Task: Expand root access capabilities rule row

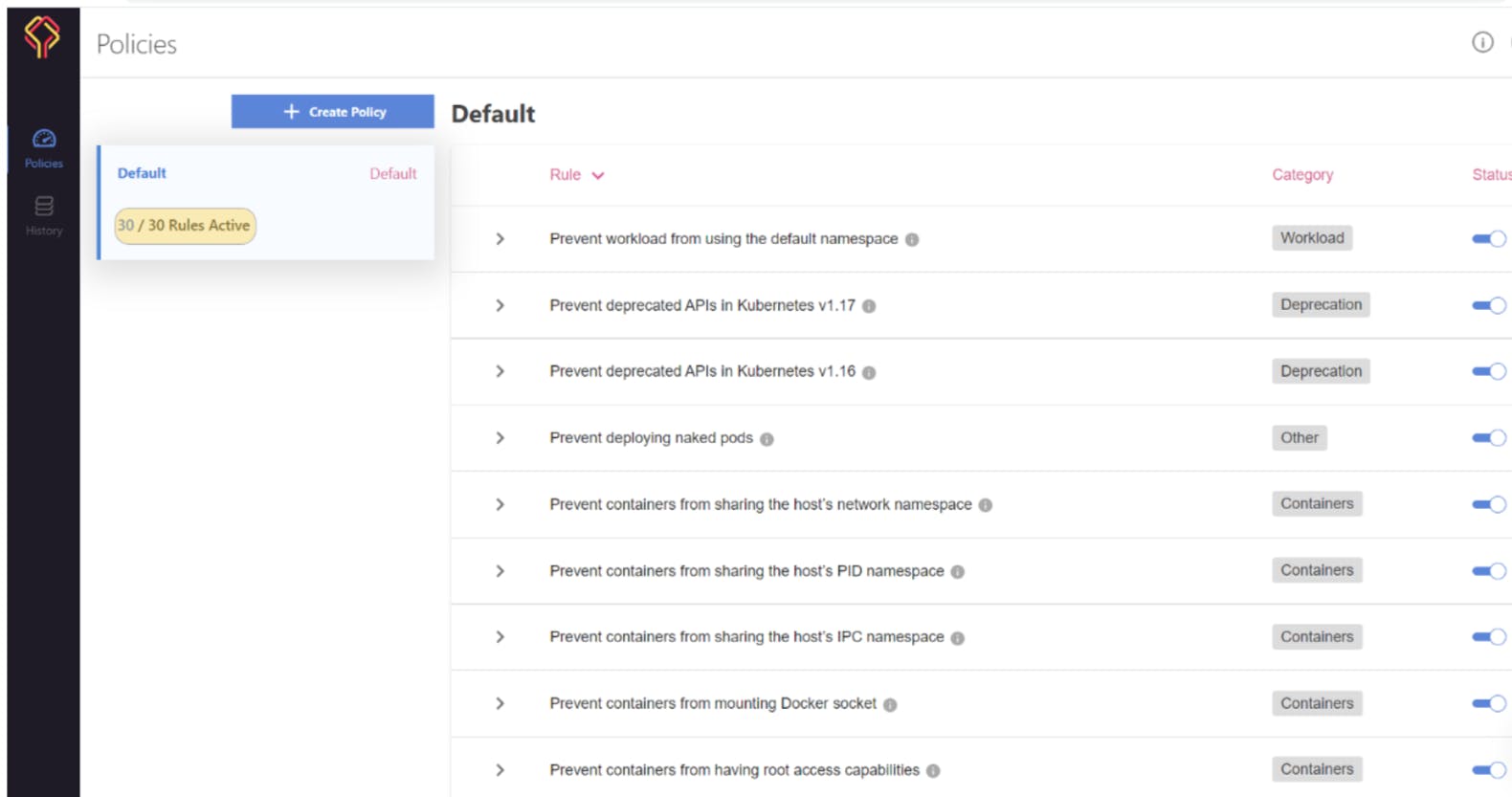Action: click(500, 770)
